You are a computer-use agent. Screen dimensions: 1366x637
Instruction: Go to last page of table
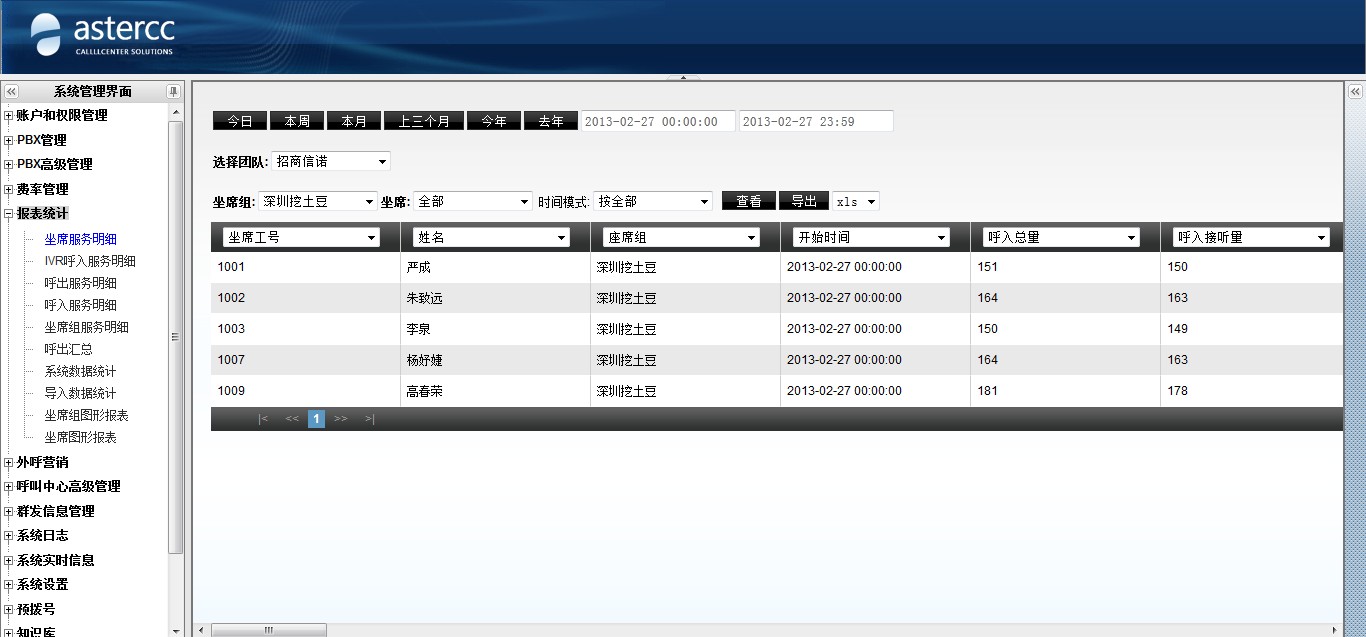[x=369, y=419]
